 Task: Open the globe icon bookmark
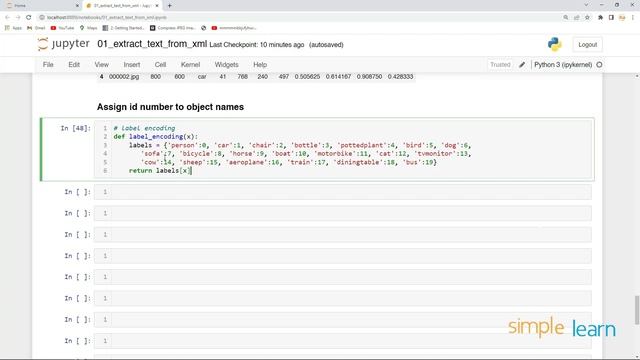204,28
